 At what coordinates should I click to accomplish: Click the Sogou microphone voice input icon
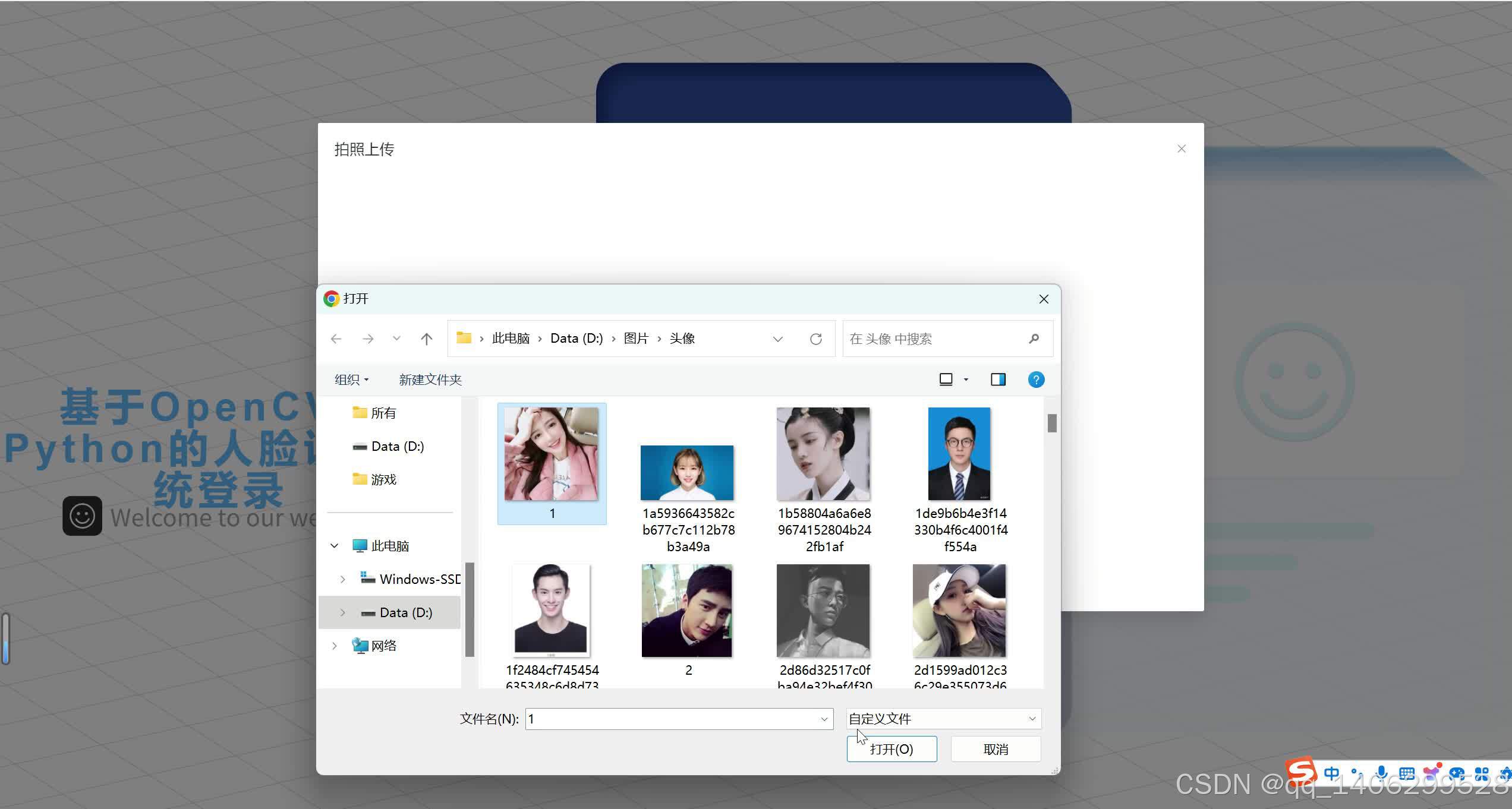1381,773
